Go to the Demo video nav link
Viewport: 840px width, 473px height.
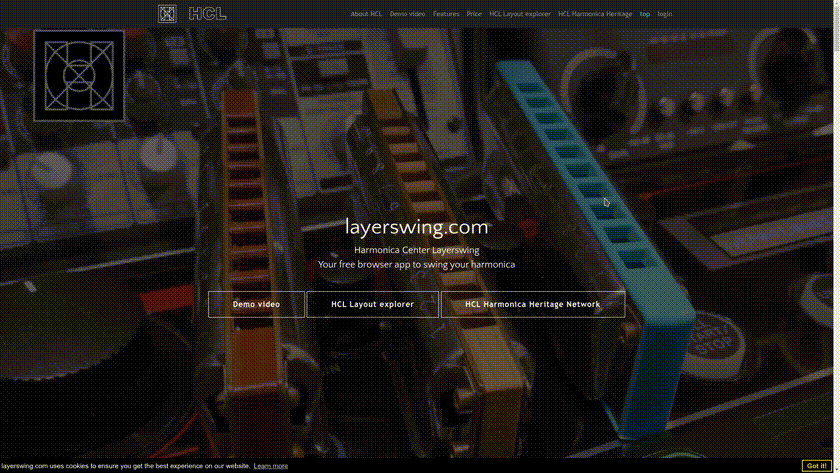[407, 14]
